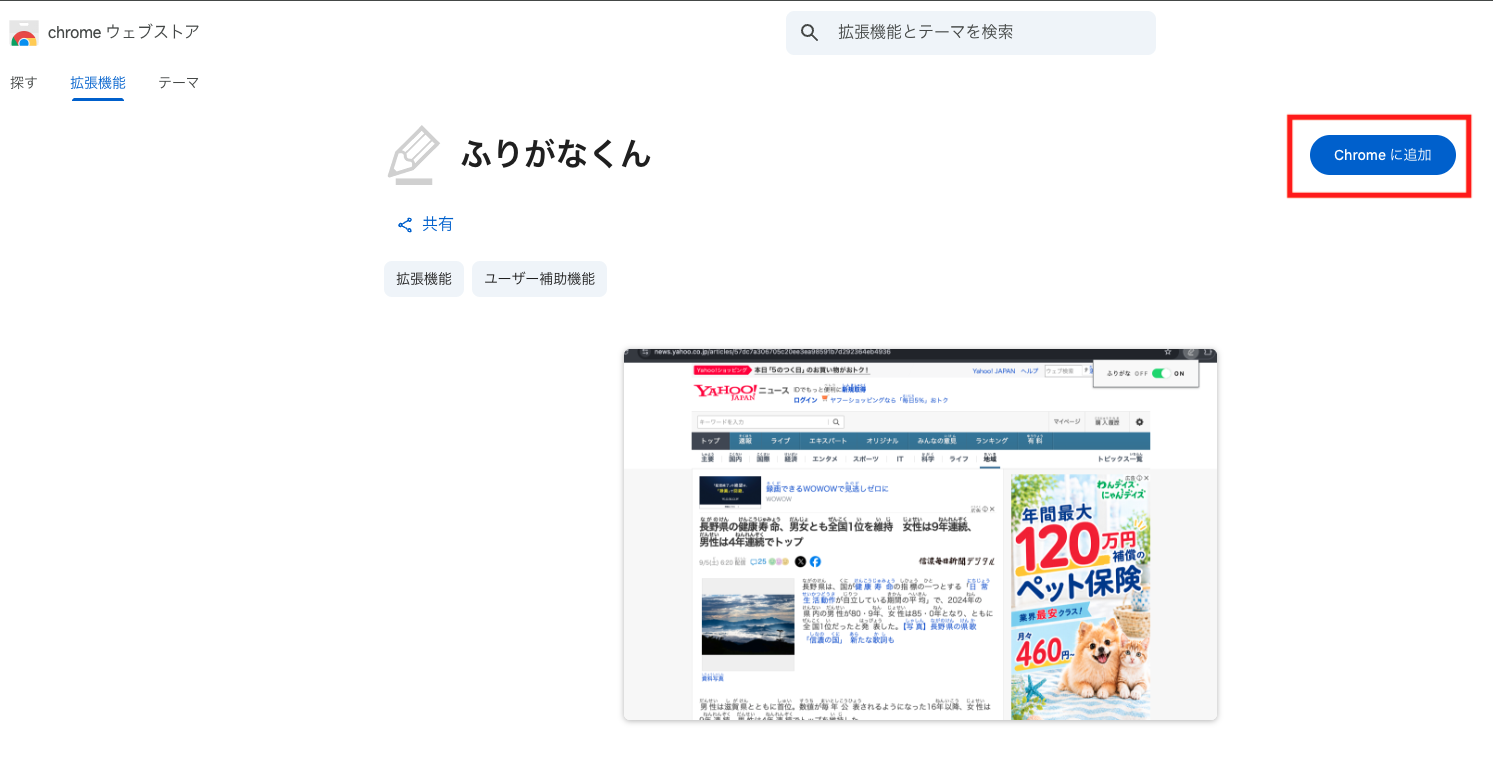
Task: Click the ふりがなくん extension title
Action: tap(556, 154)
